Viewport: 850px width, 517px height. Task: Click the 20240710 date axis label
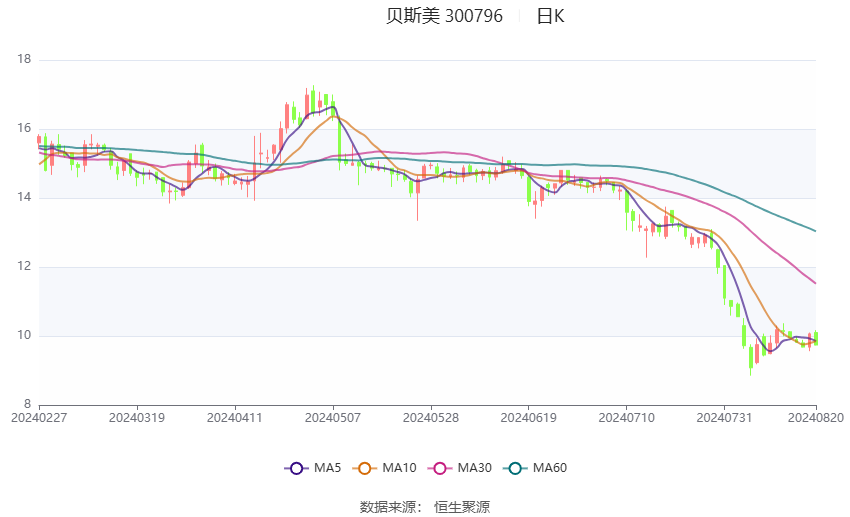(x=627, y=418)
